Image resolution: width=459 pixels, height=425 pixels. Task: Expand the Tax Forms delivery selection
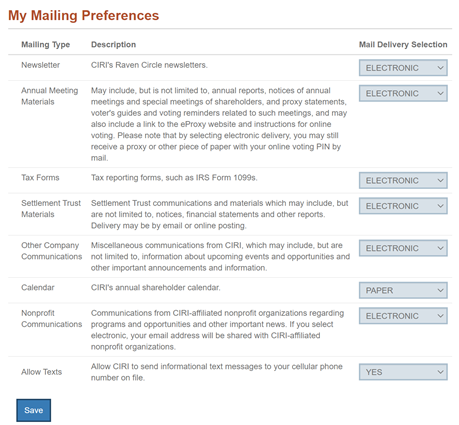click(x=403, y=180)
